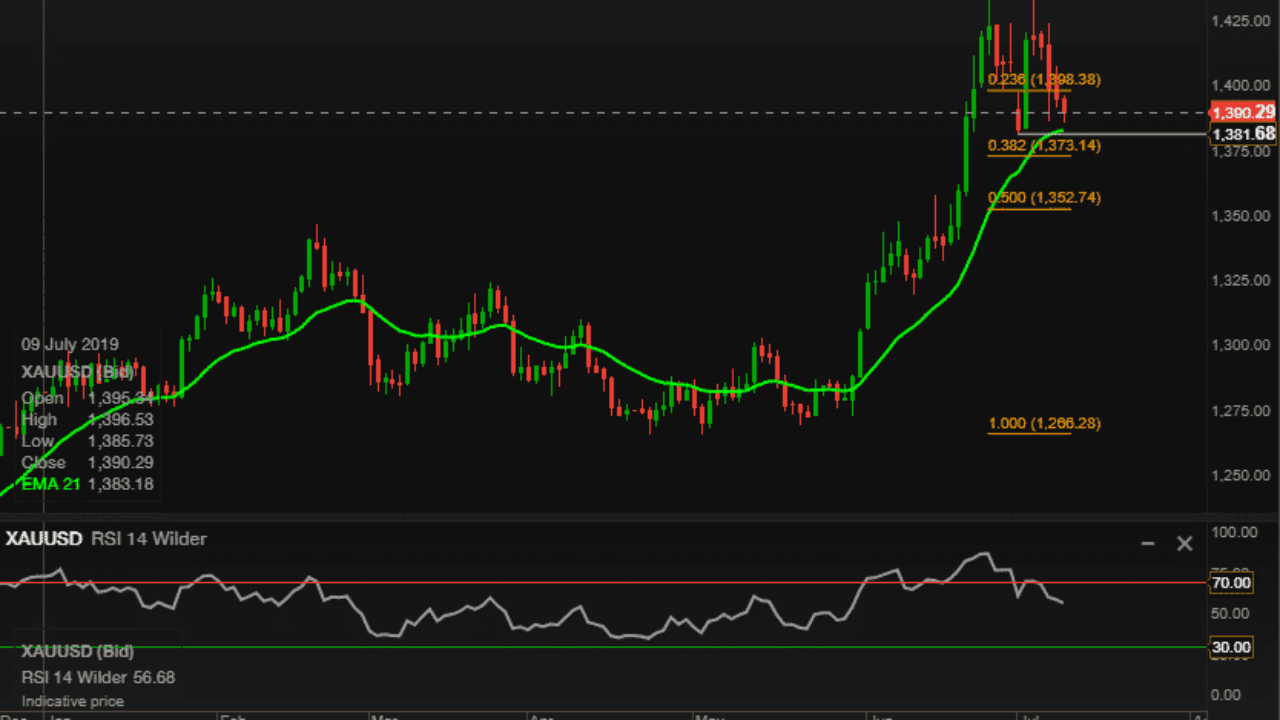Select the RSI 30.00 oversold level tag
The image size is (1280, 720).
[1231, 647]
